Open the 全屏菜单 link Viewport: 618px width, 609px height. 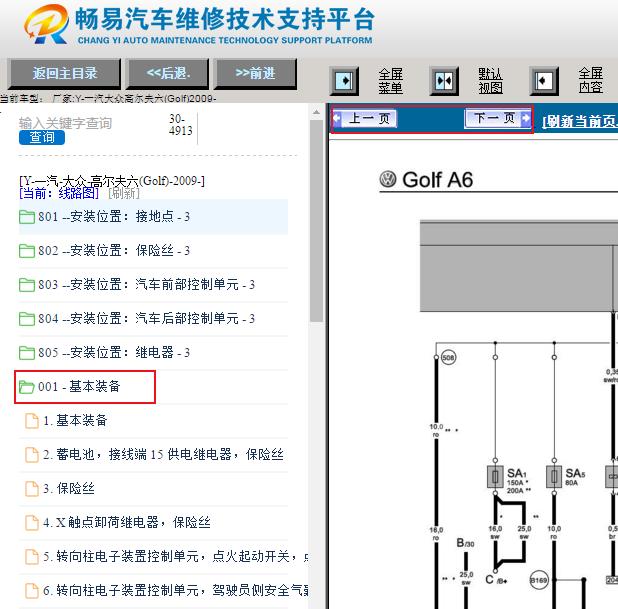click(390, 80)
